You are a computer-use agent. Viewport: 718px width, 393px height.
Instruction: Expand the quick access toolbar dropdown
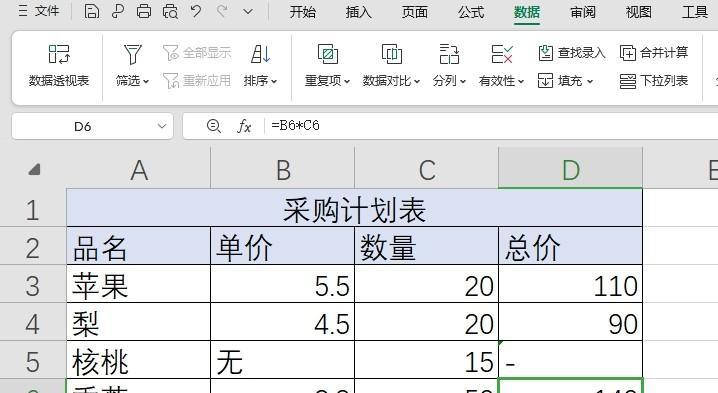point(248,11)
